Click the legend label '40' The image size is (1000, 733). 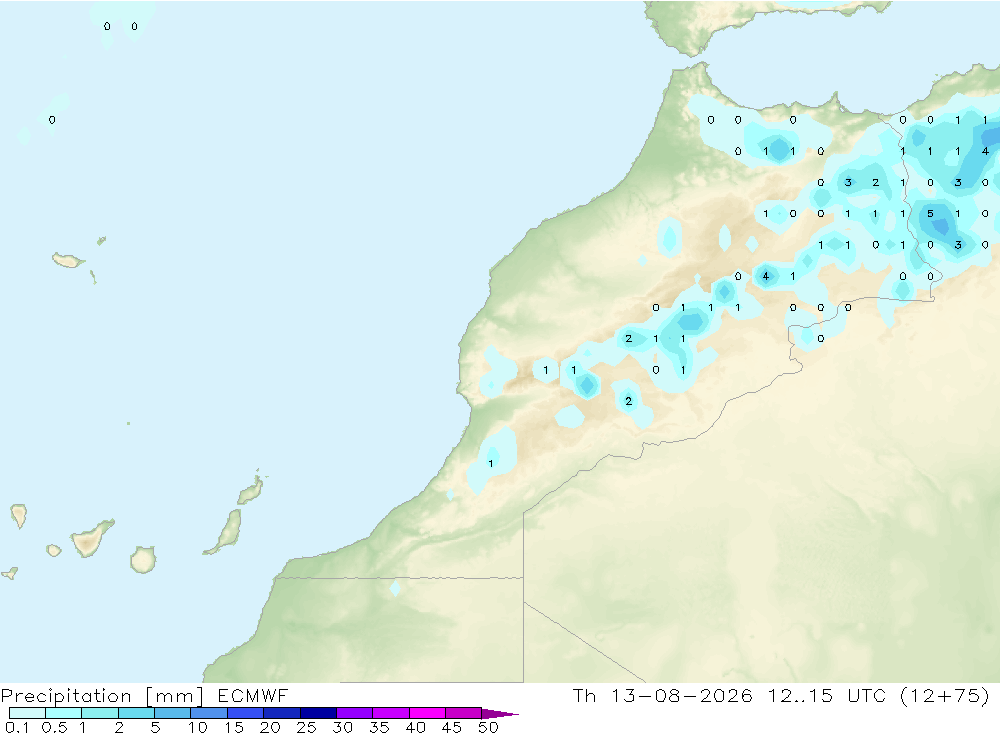pyautogui.click(x=415, y=727)
